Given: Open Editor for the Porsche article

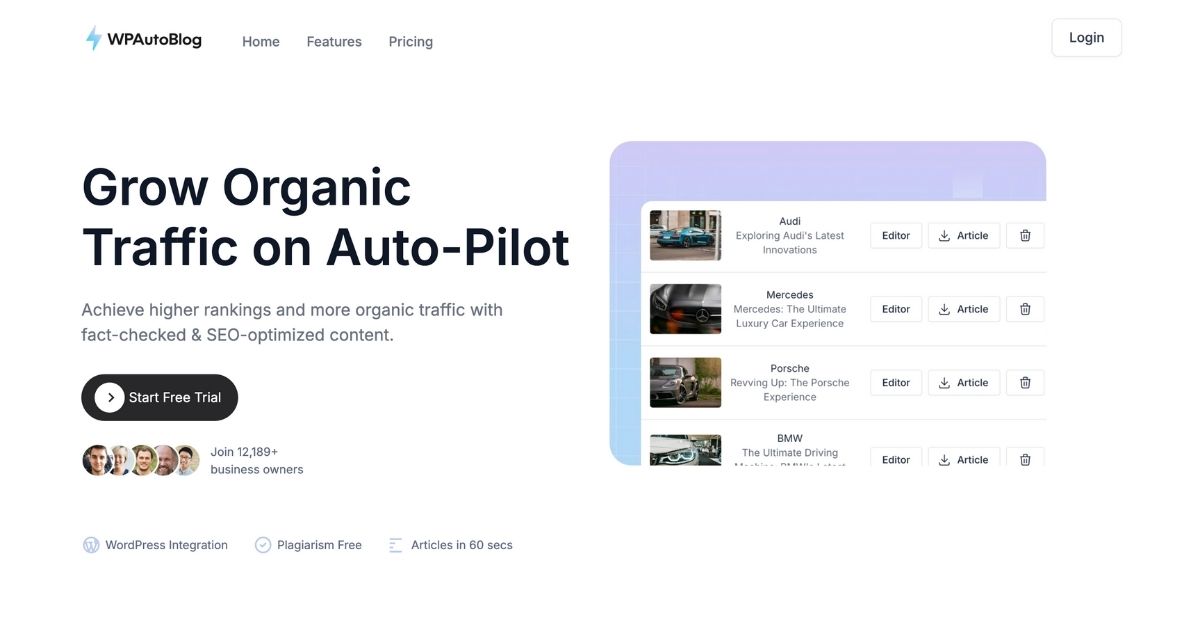Looking at the screenshot, I should coord(896,383).
